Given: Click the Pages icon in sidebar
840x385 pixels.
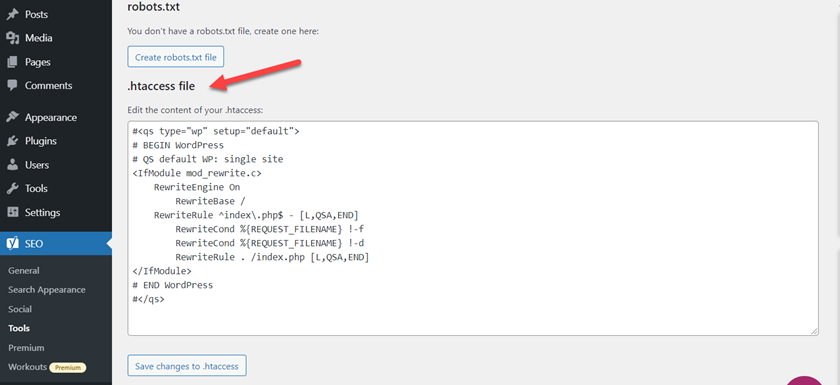Looking at the screenshot, I should point(13,62).
